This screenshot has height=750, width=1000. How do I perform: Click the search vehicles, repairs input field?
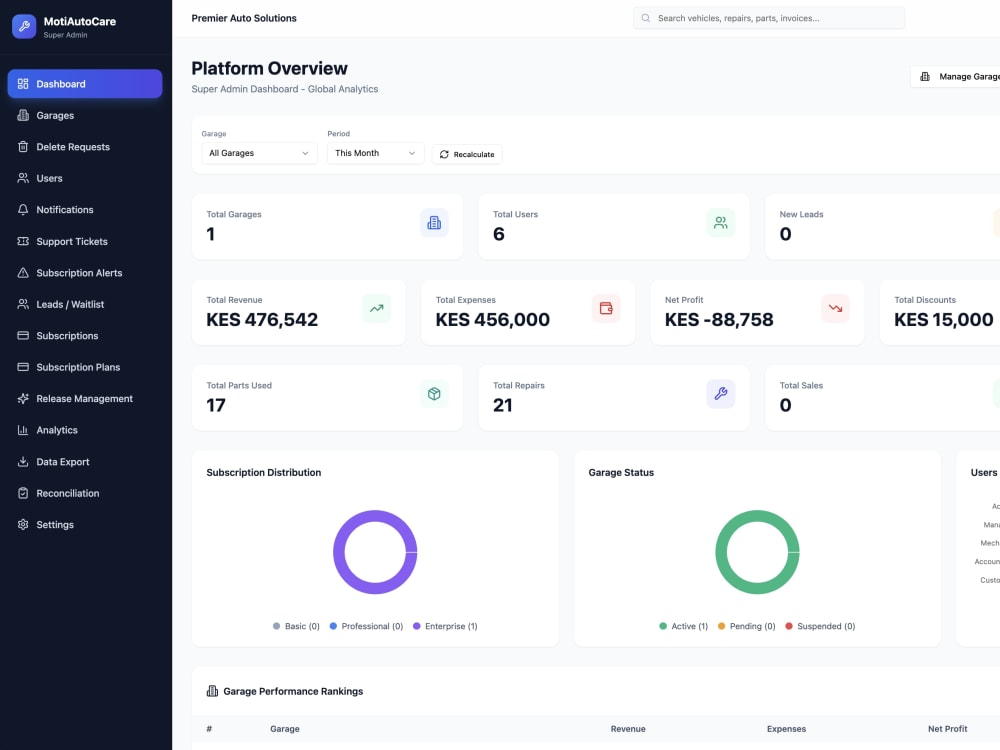(x=769, y=18)
